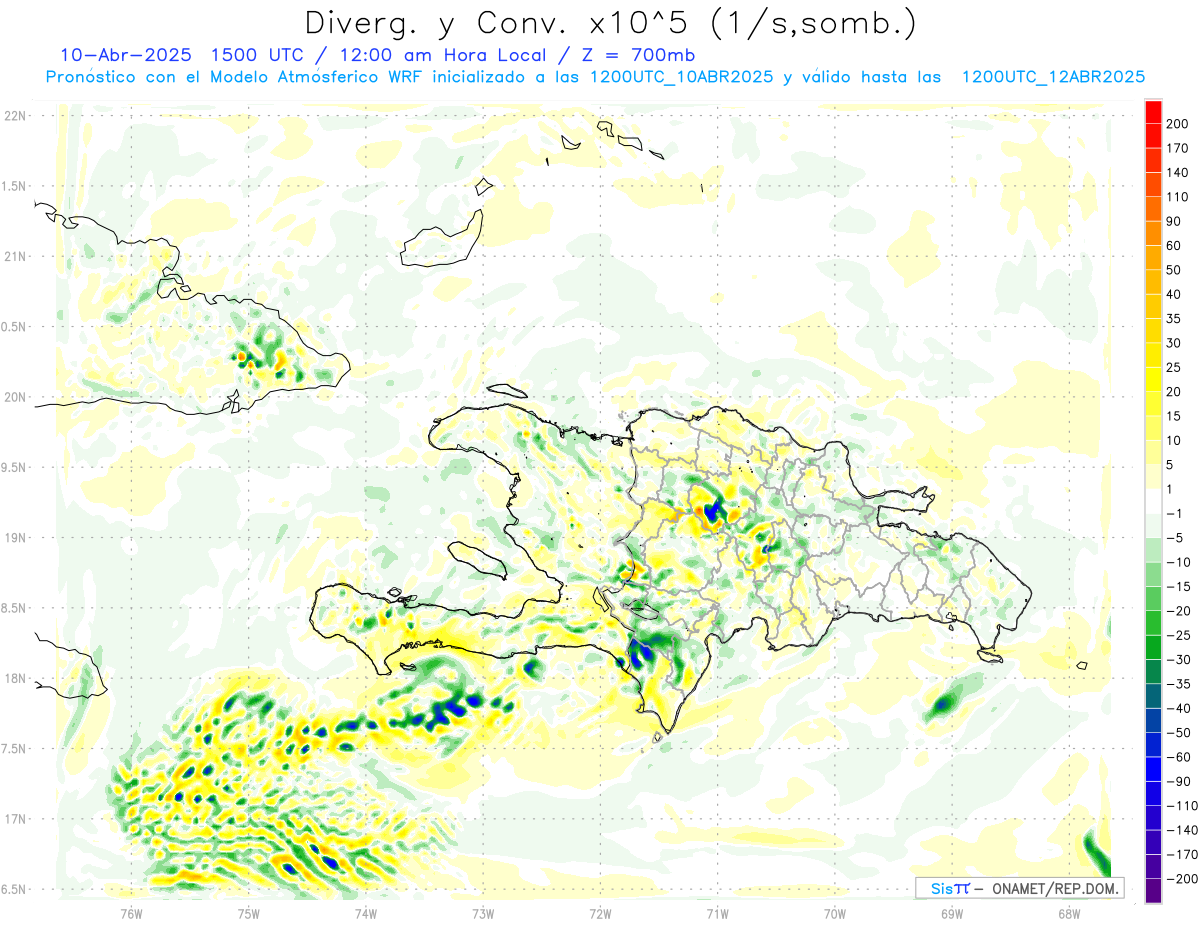Image resolution: width=1200 pixels, height=927 pixels.
Task: Click the positive 60 value on color scale
Action: 1175,246
